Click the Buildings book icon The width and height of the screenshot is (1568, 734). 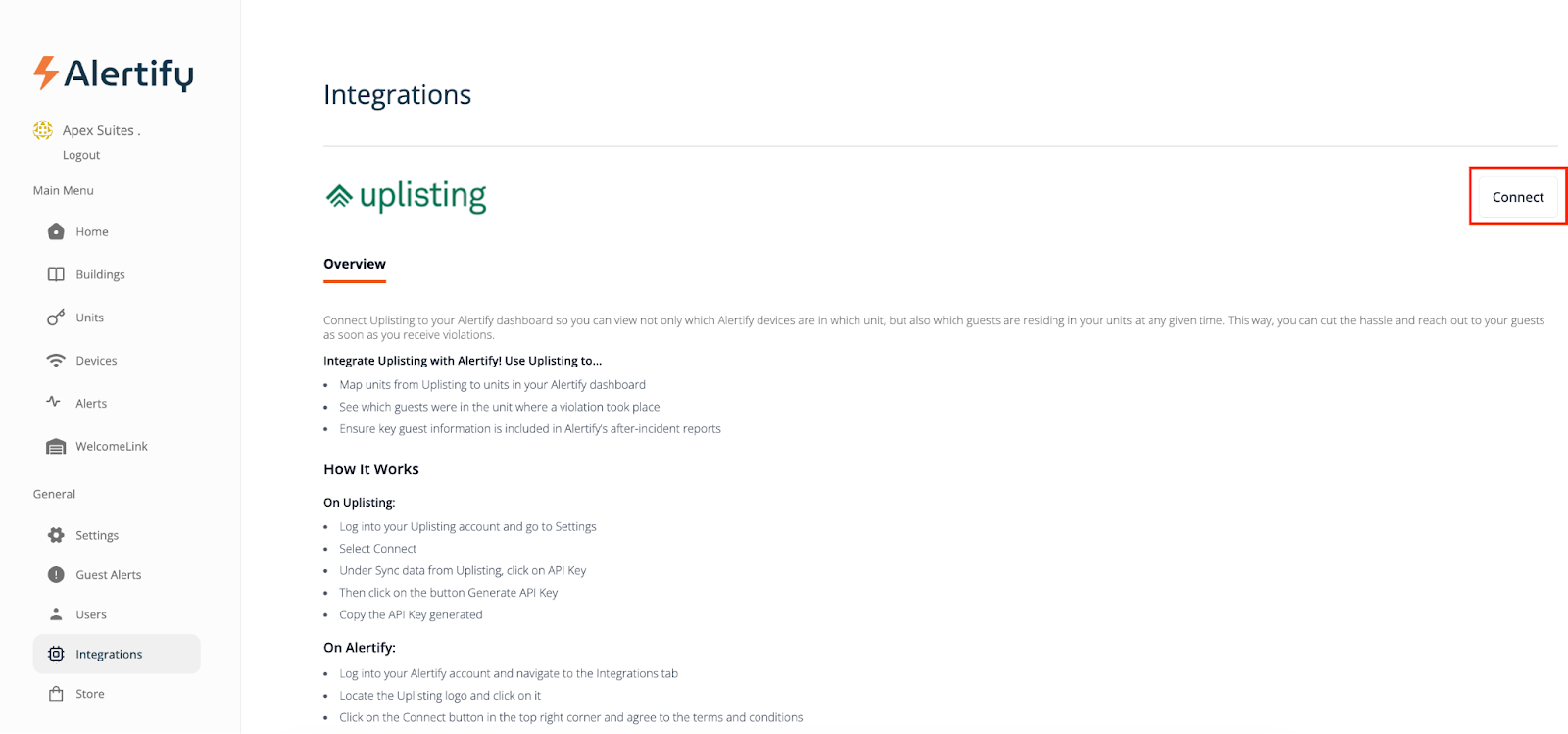[x=56, y=274]
